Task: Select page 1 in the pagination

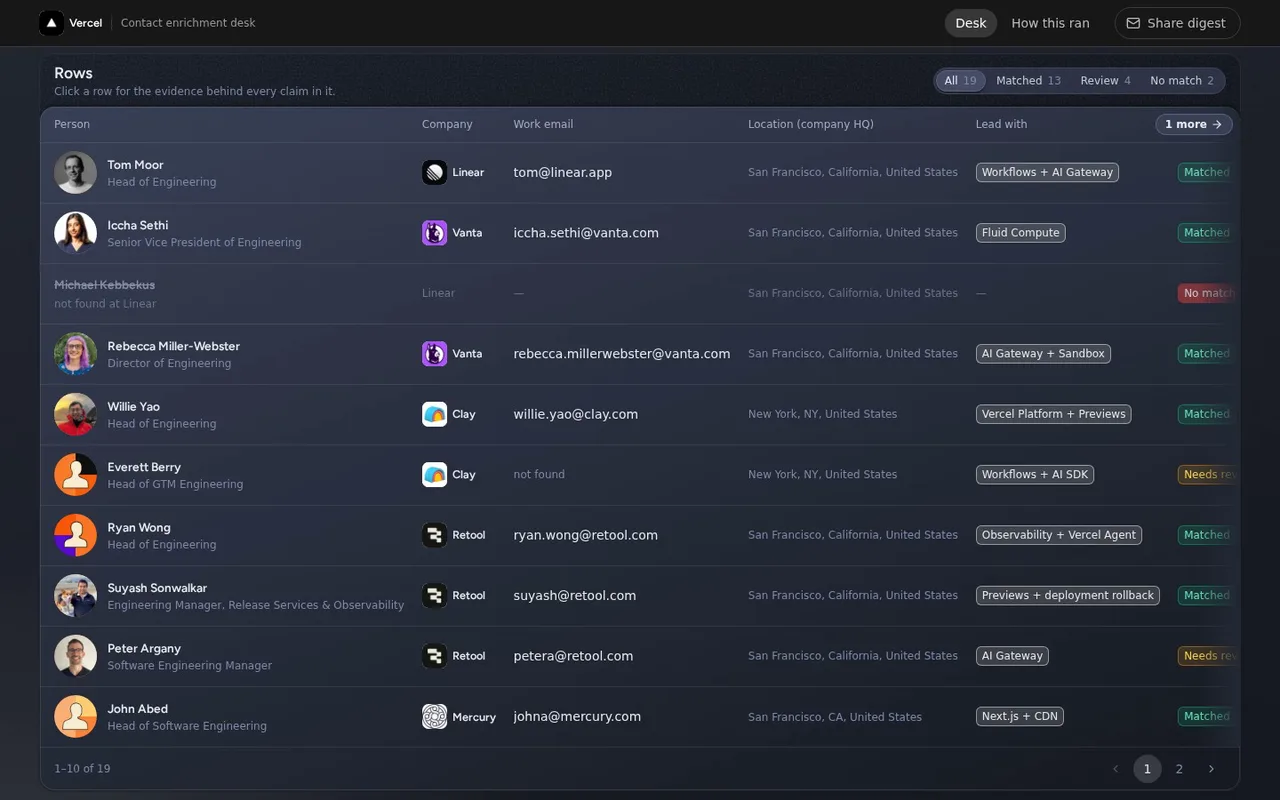Action: click(x=1147, y=769)
